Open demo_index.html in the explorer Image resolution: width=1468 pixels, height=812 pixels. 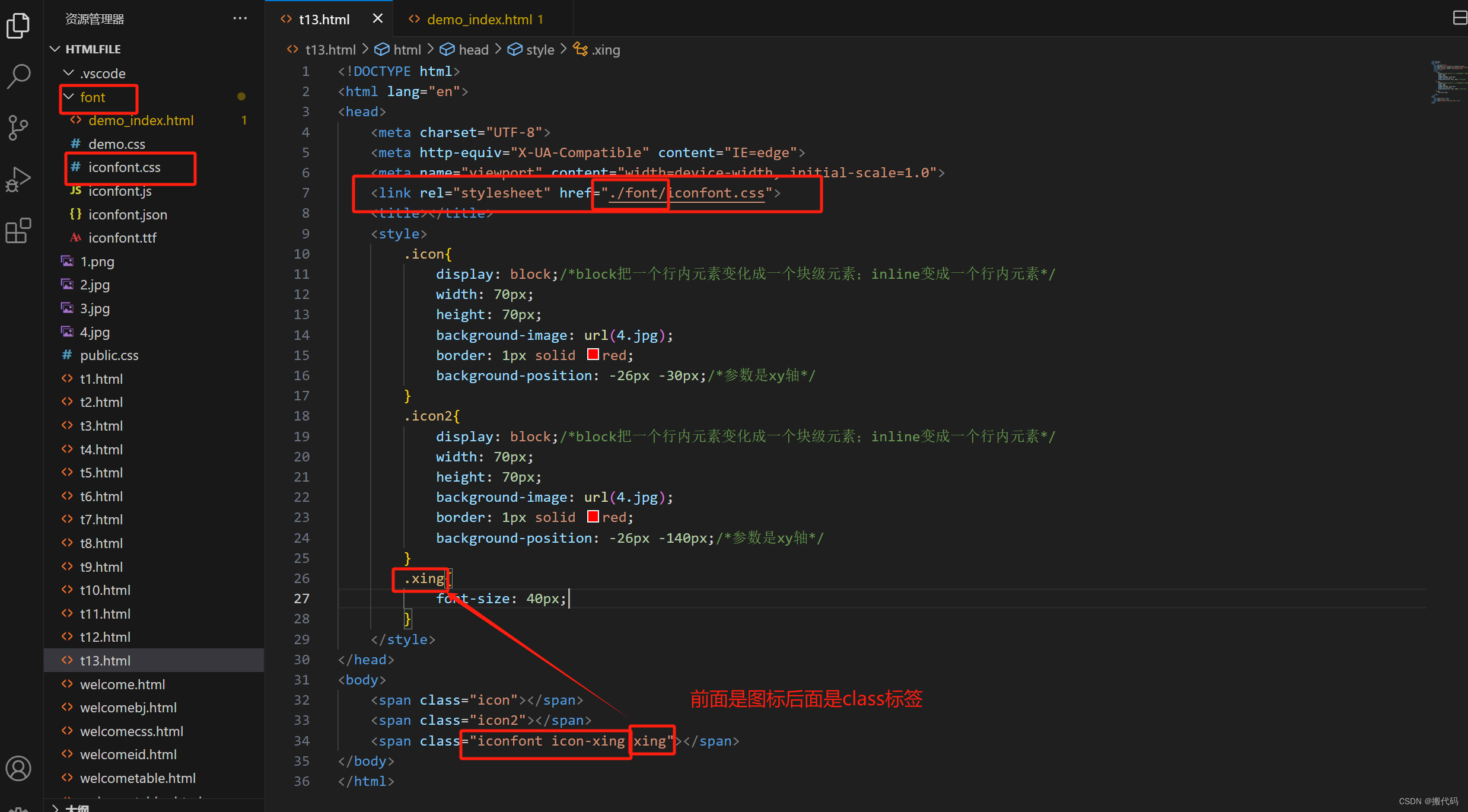pos(154,120)
